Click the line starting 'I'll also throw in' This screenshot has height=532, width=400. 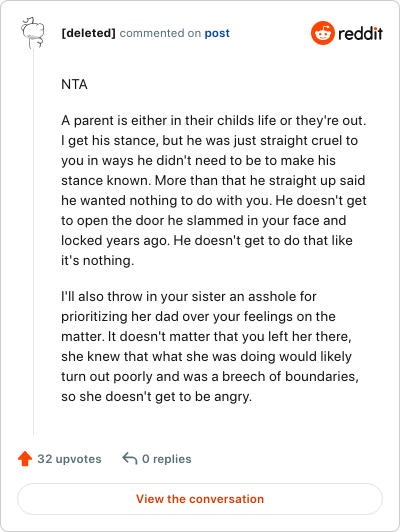(189, 297)
